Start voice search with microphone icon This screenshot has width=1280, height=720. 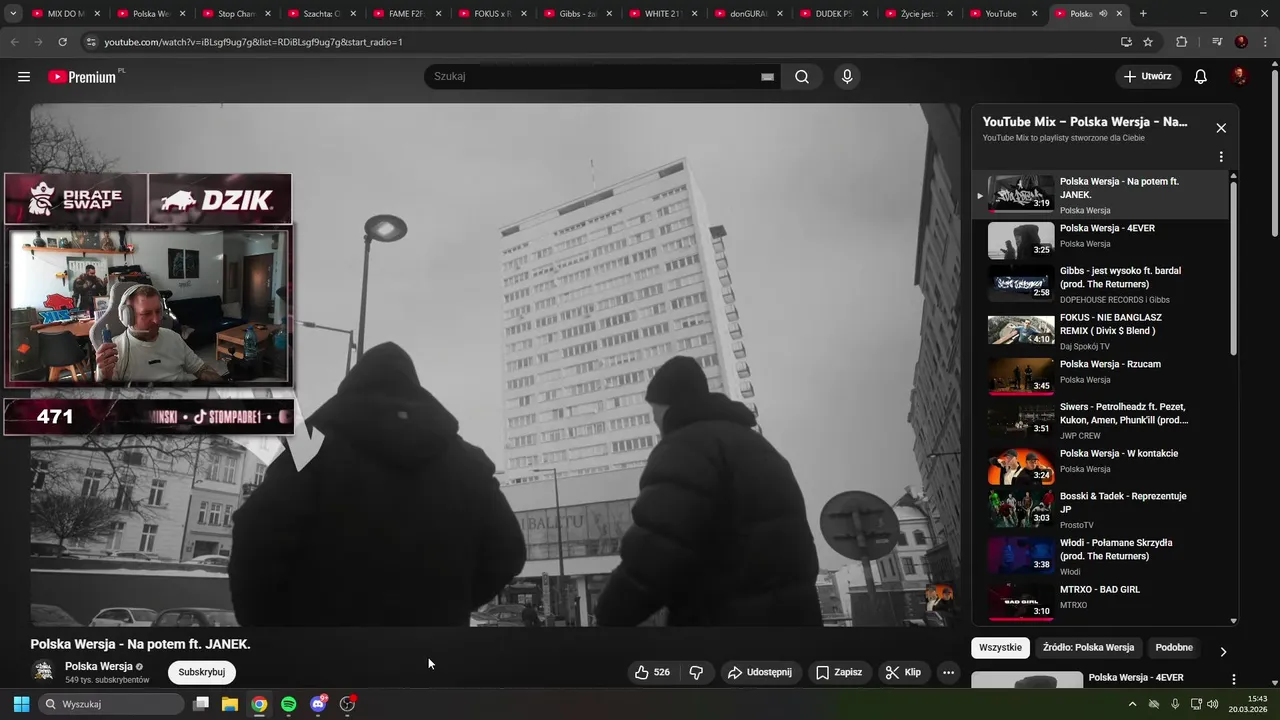[847, 77]
